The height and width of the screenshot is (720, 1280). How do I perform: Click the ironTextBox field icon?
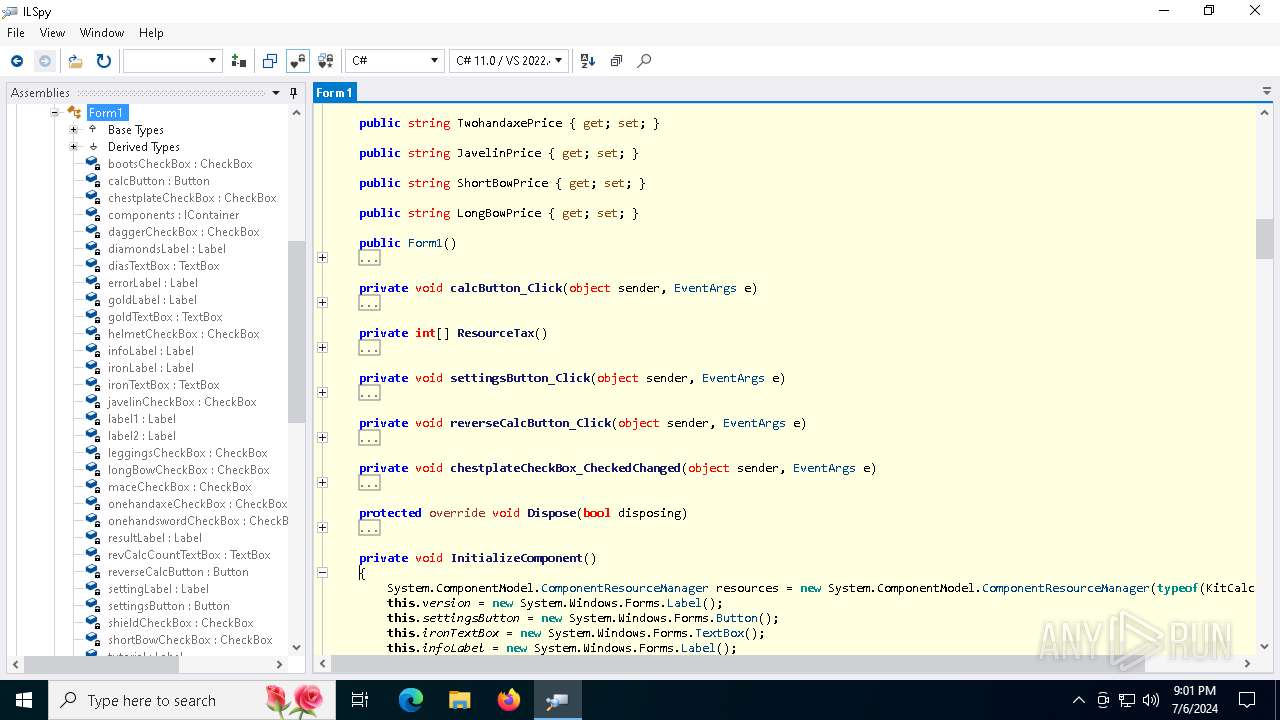[x=93, y=385]
